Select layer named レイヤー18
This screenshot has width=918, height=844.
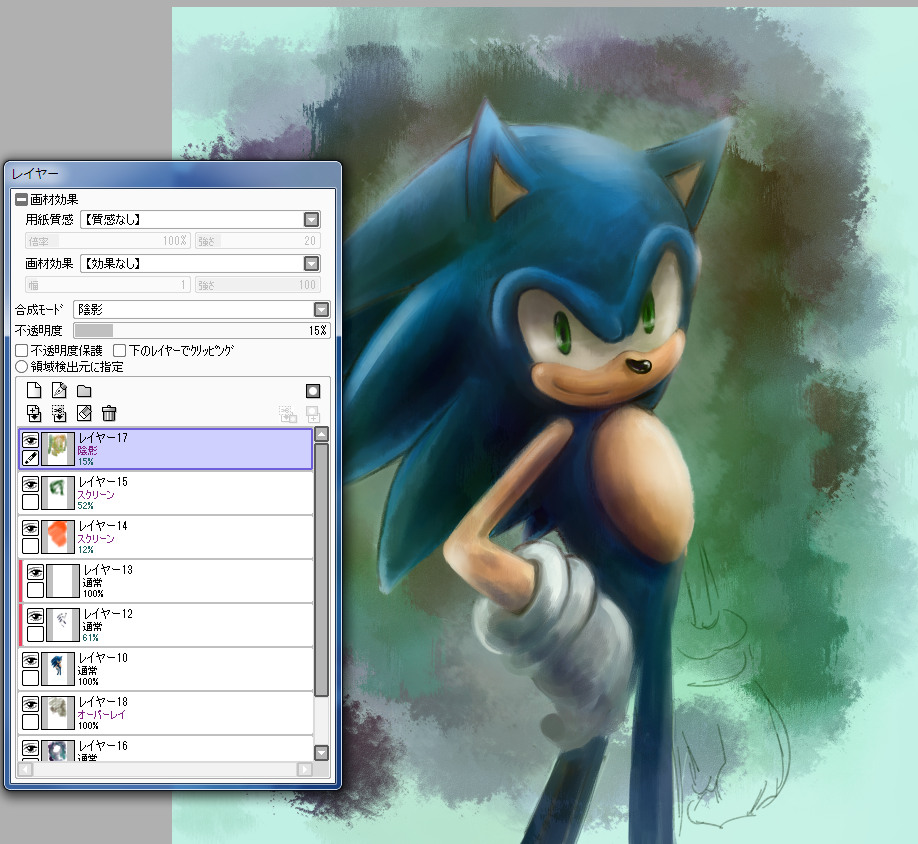click(x=166, y=713)
